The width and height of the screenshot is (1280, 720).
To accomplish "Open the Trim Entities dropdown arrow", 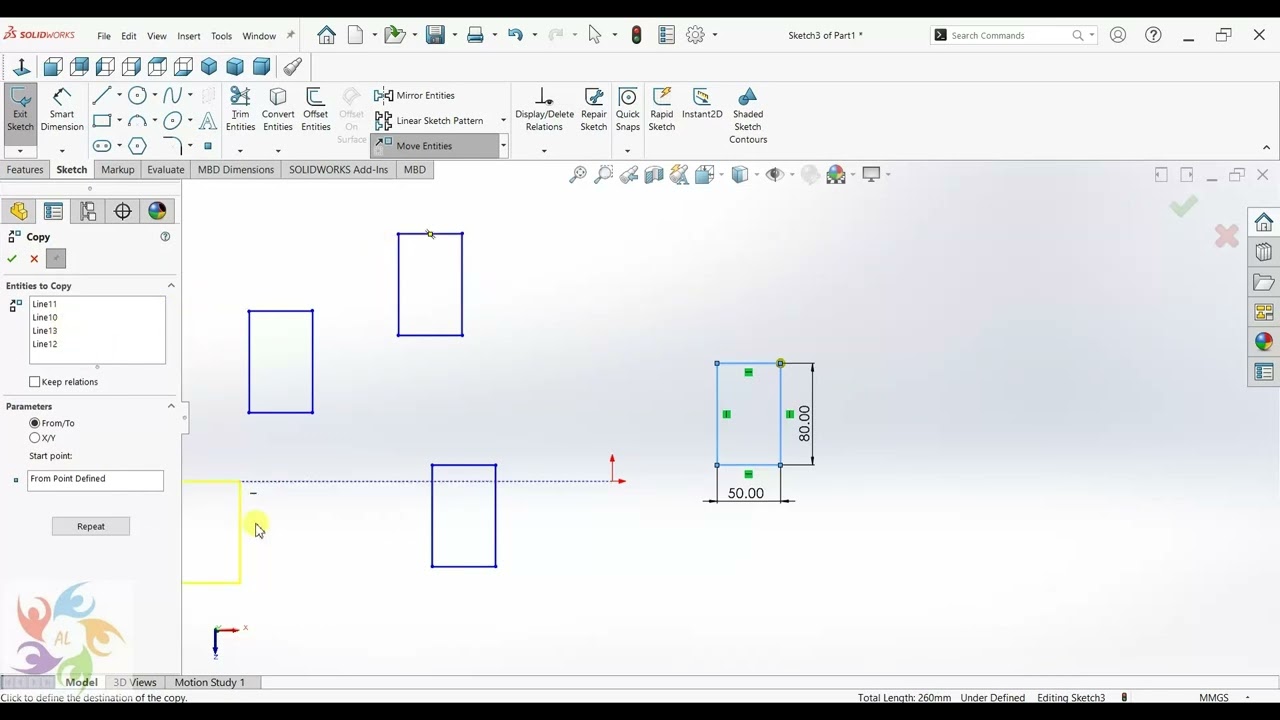I will [x=240, y=151].
